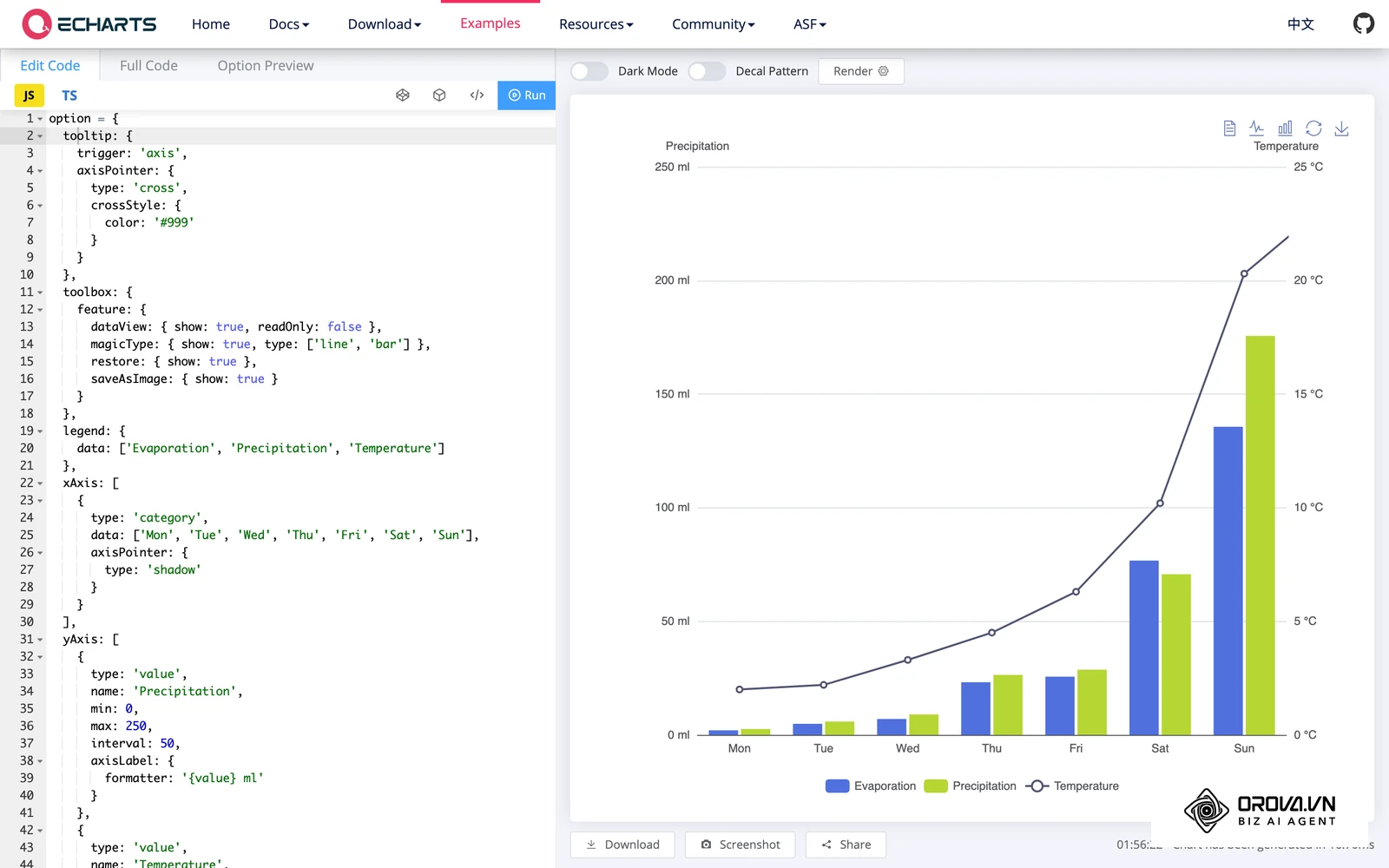Toggle Evaporation series in legend

(x=871, y=786)
